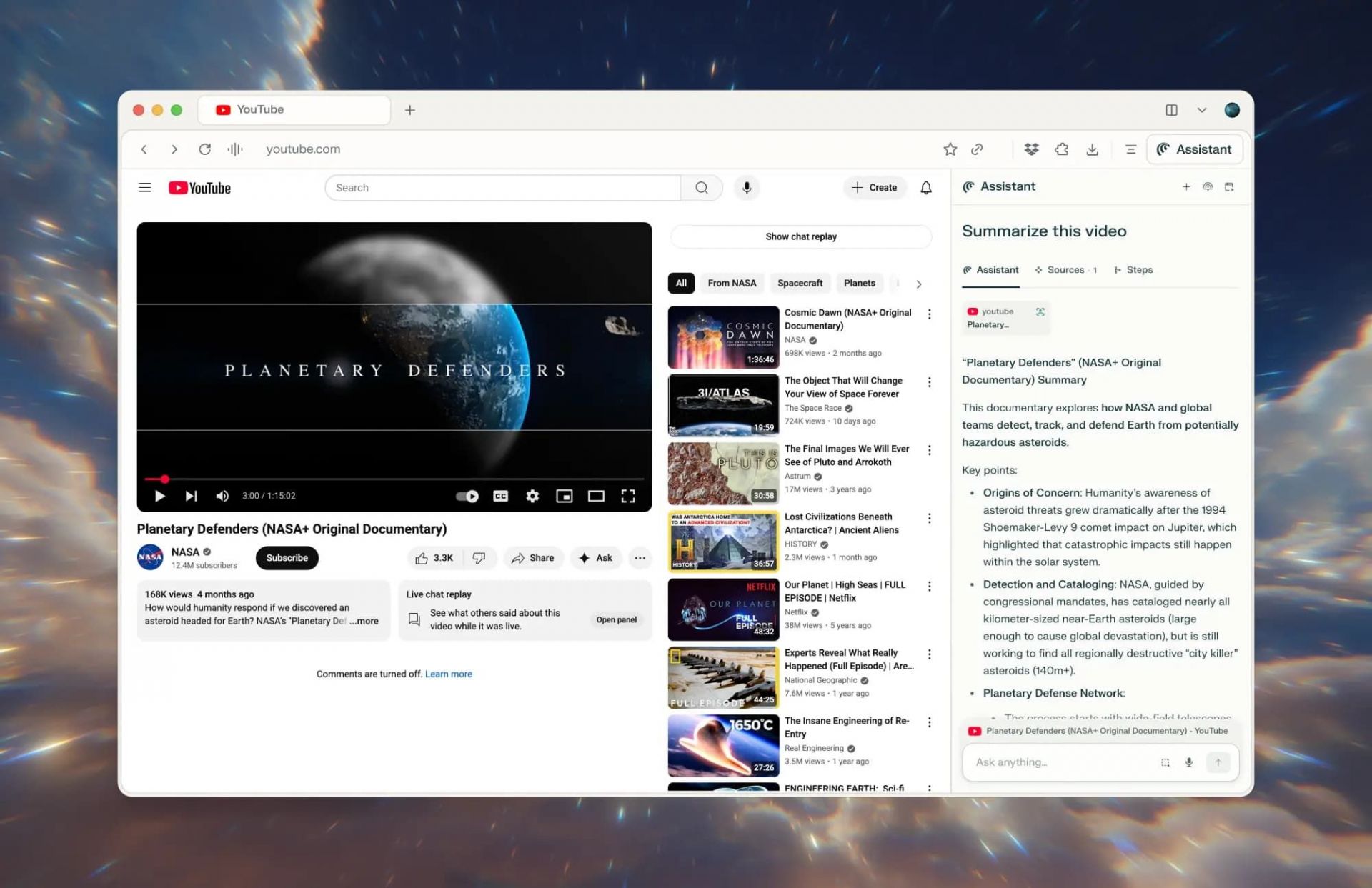Bookmark the page with the star icon

point(950,149)
